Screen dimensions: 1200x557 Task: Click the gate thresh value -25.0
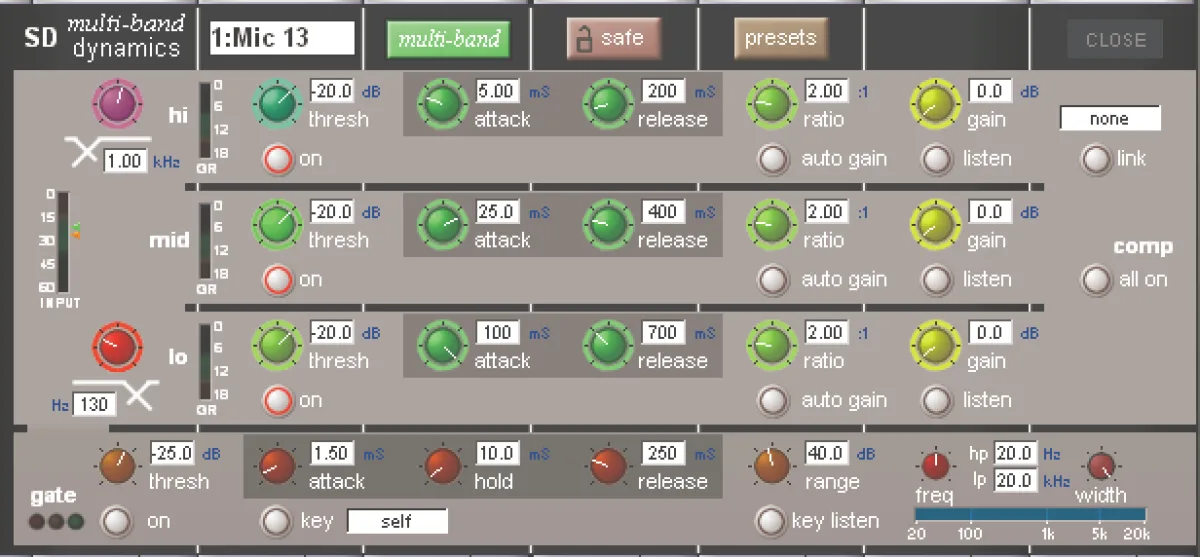click(172, 454)
